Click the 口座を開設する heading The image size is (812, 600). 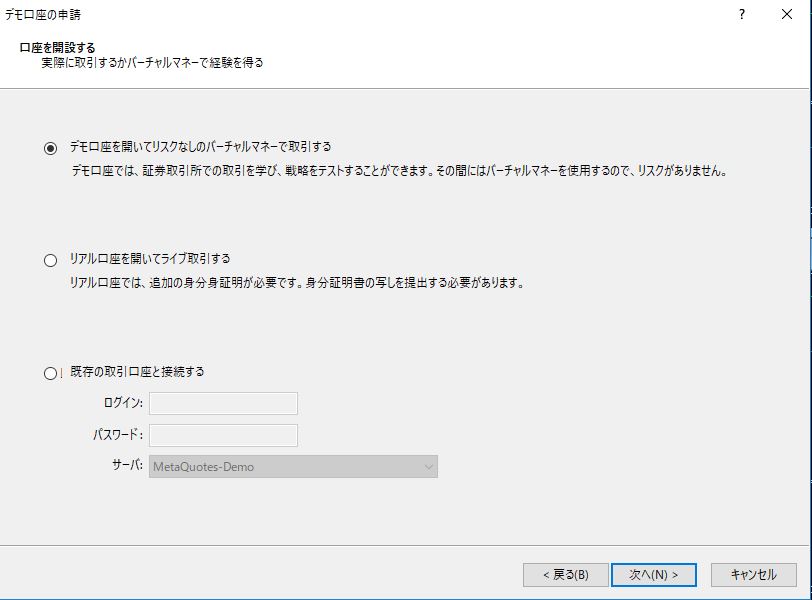point(57,48)
